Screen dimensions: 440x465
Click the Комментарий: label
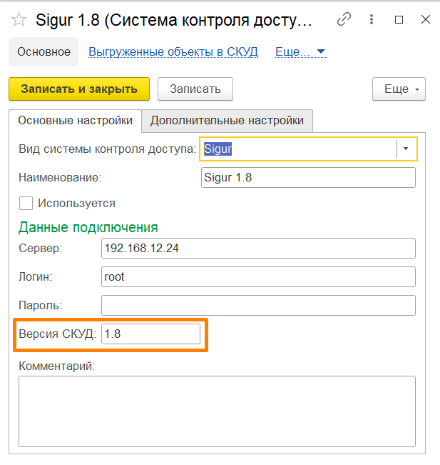tap(57, 366)
